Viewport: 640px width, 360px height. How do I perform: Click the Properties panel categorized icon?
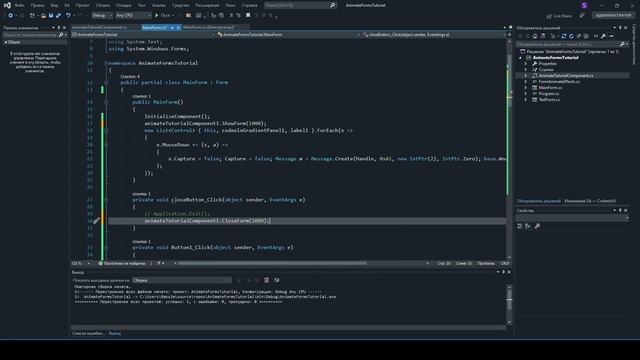click(520, 226)
